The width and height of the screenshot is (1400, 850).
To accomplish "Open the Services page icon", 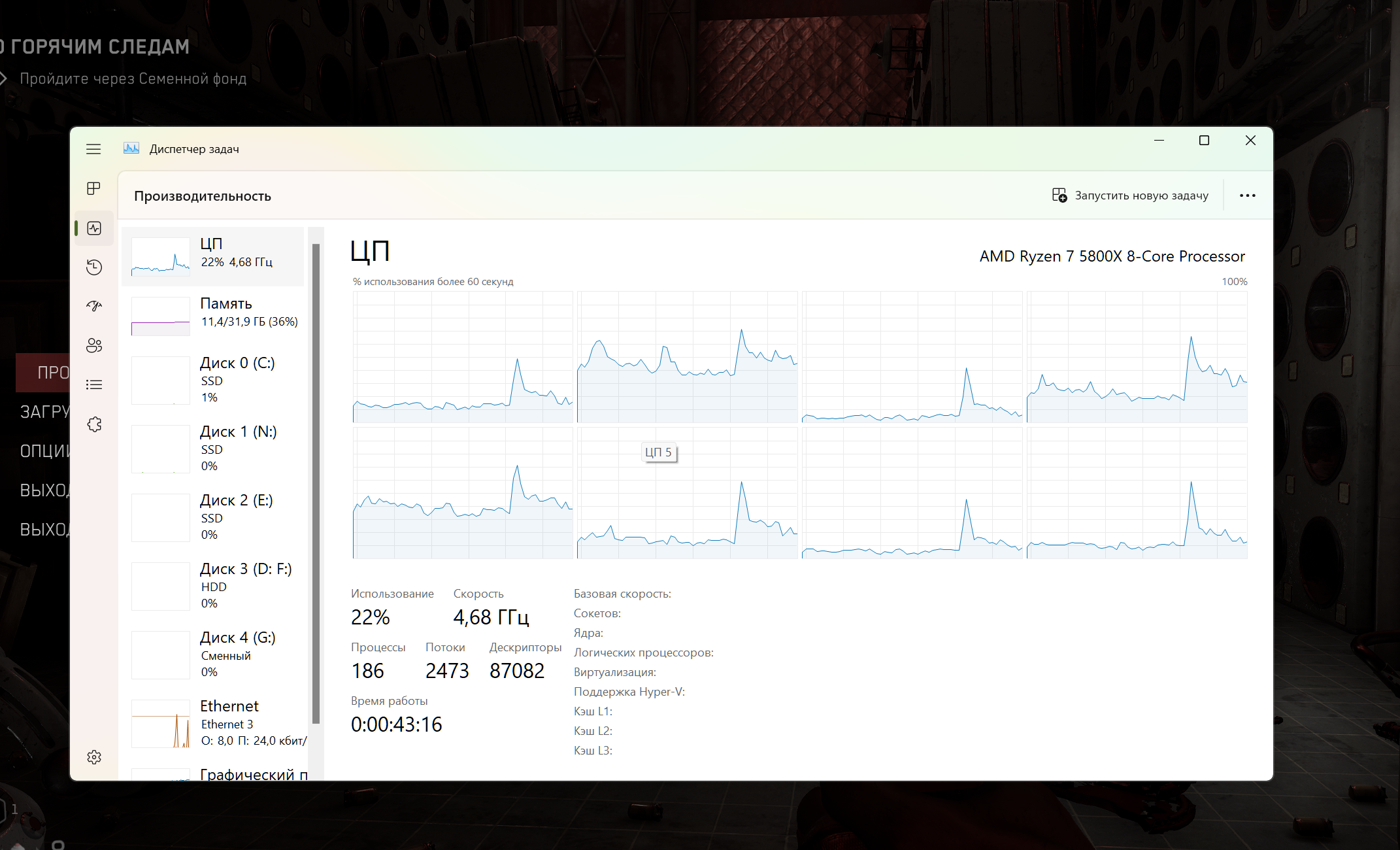I will pos(94,424).
